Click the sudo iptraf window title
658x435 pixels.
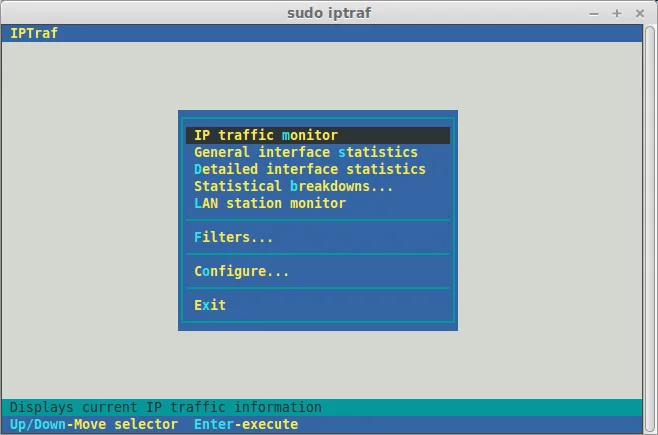point(328,13)
